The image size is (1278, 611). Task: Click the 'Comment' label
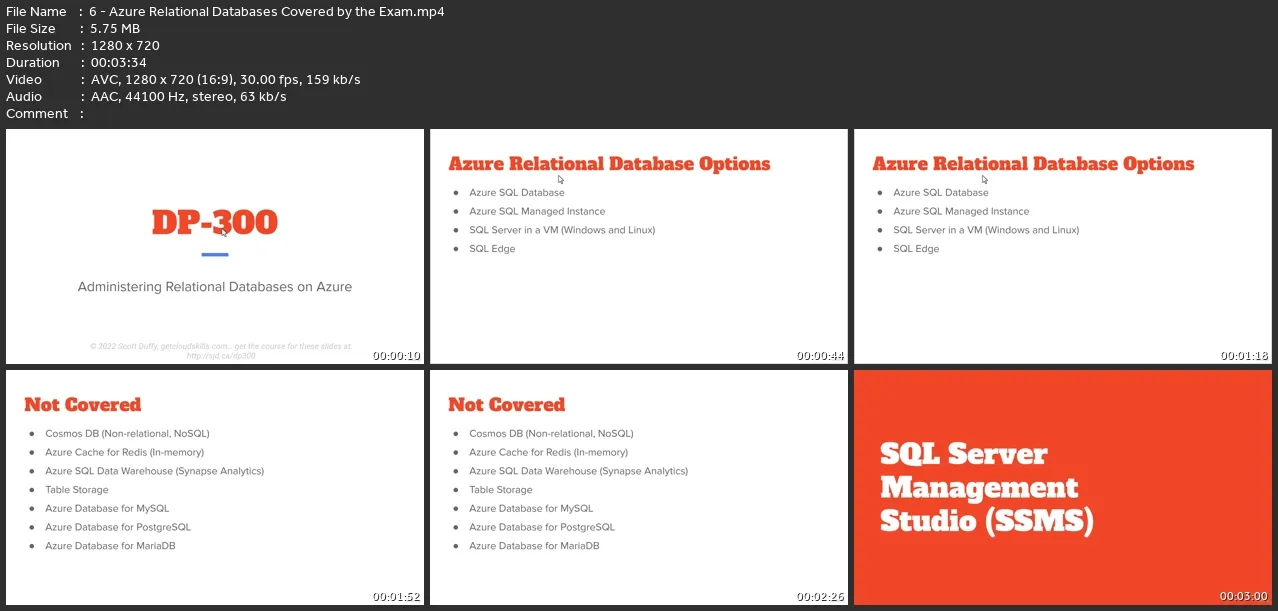[x=37, y=114]
